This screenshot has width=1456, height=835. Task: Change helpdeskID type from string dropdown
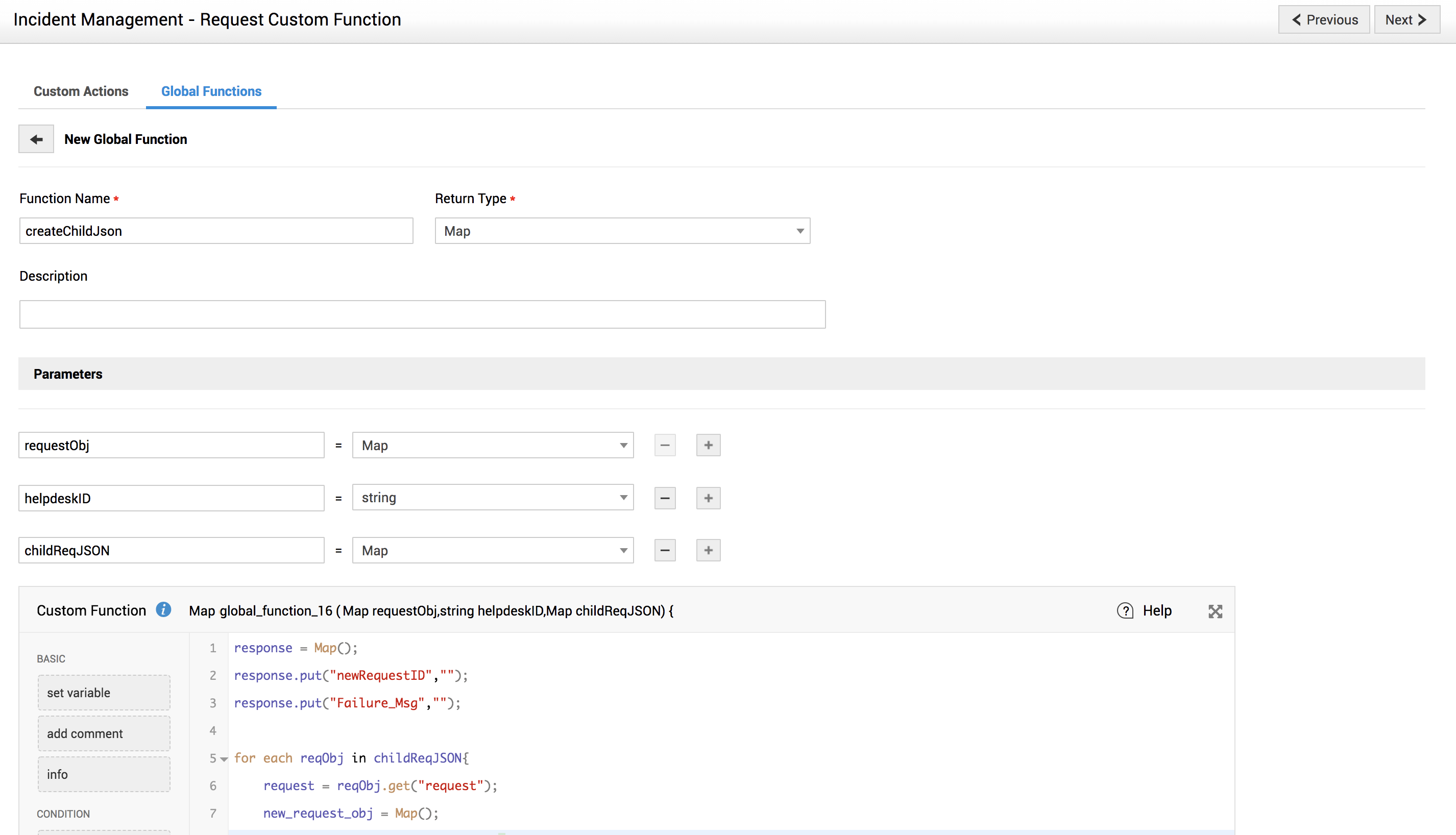[x=493, y=498]
